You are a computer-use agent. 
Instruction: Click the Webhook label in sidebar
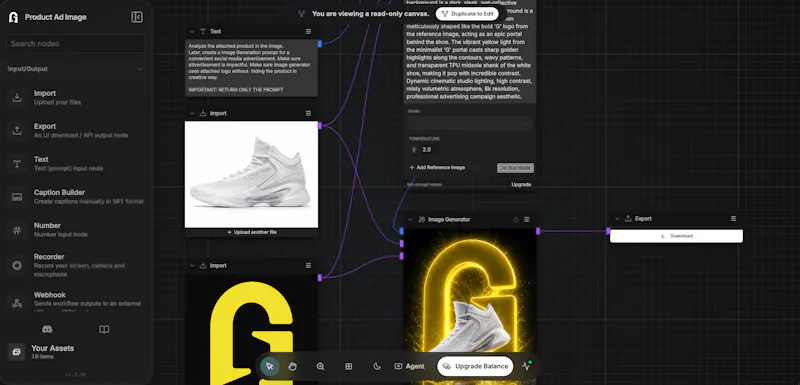click(x=49, y=295)
